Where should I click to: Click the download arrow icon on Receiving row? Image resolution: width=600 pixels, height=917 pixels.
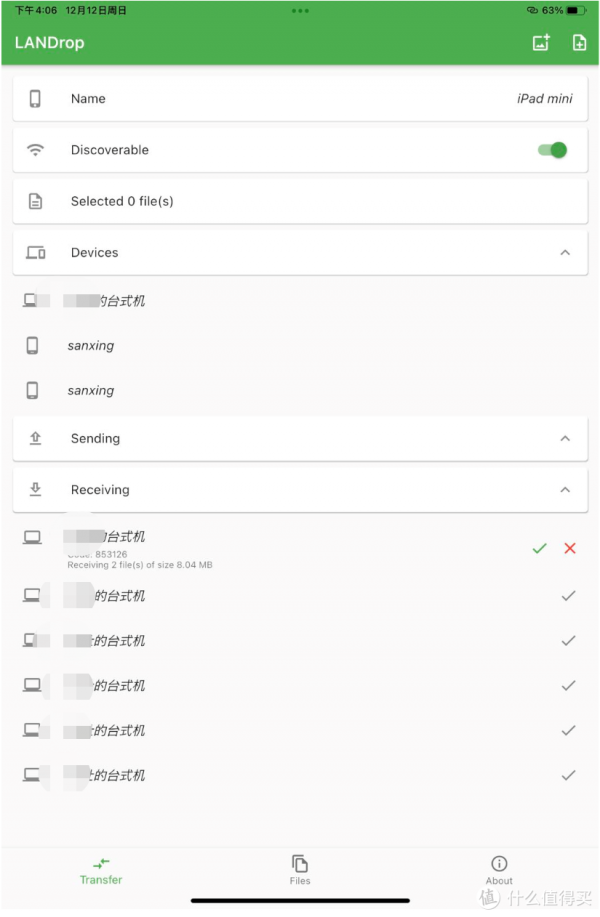[x=36, y=490]
